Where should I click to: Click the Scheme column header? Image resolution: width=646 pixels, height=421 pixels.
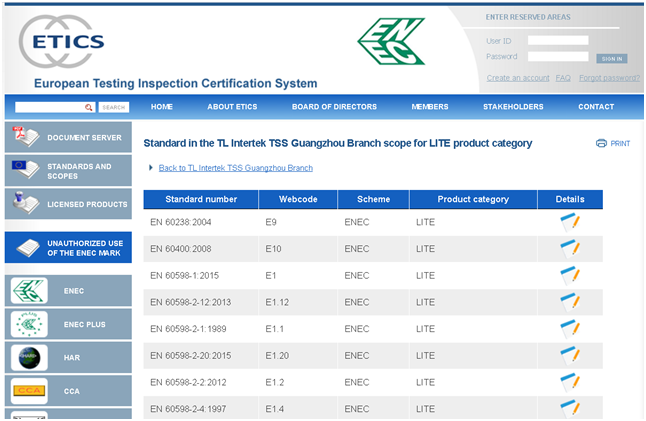point(373,199)
